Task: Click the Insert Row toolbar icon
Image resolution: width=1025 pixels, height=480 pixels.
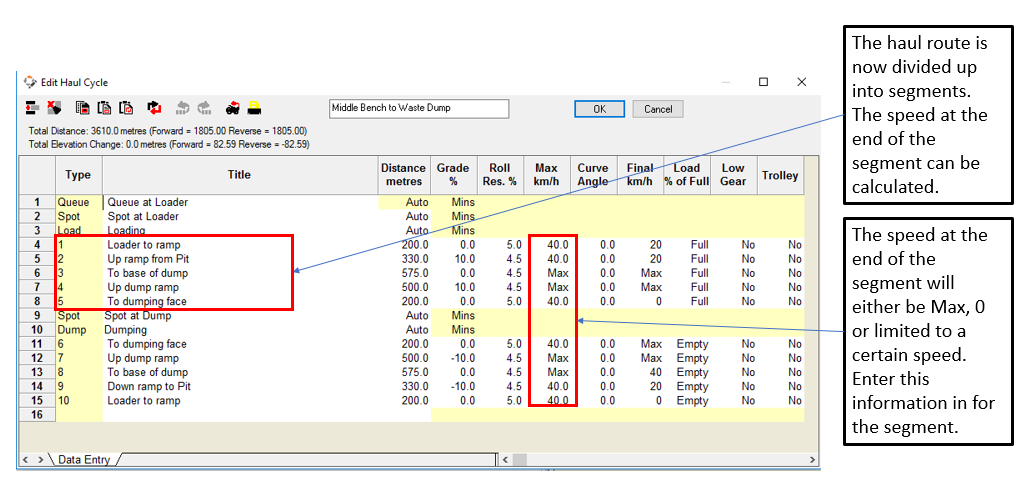Action: coord(32,109)
